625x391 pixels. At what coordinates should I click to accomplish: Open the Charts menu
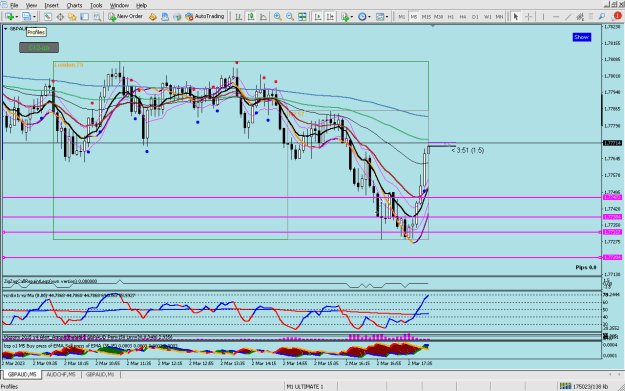coord(74,5)
